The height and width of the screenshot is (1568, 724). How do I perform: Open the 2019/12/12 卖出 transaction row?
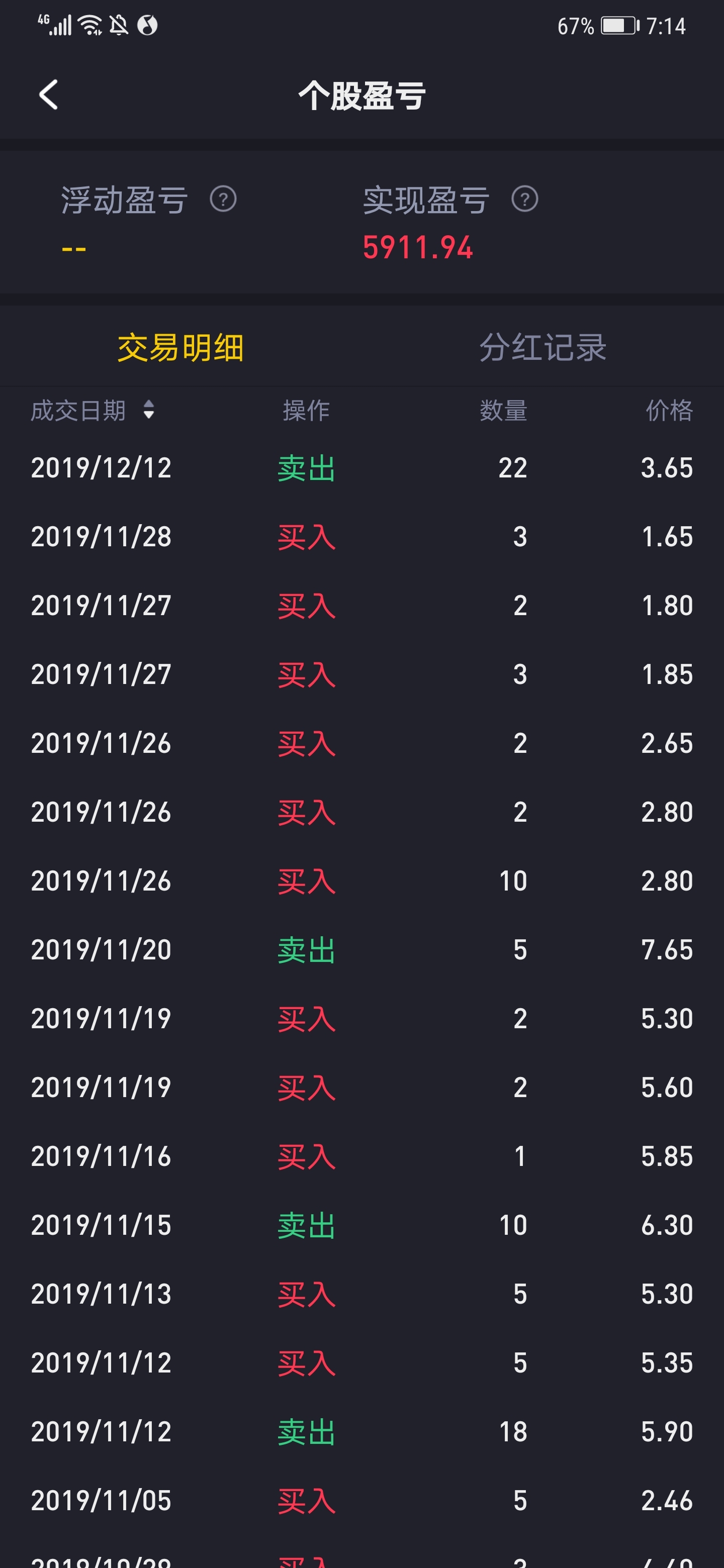coord(361,468)
